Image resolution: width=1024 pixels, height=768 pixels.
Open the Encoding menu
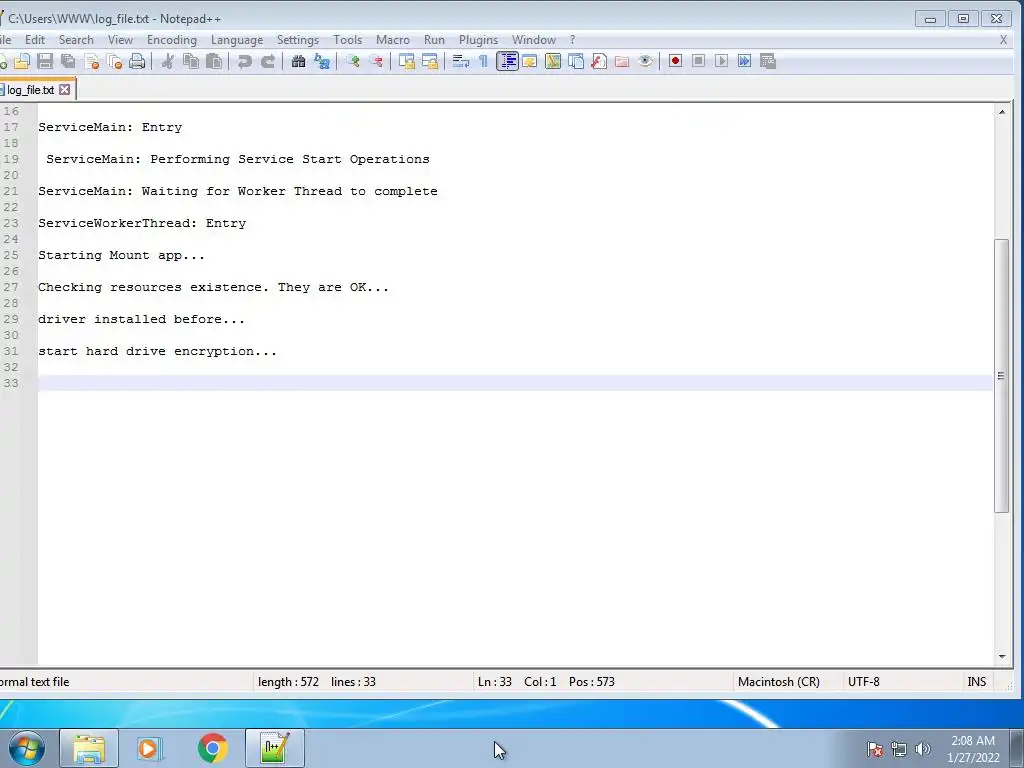(172, 40)
